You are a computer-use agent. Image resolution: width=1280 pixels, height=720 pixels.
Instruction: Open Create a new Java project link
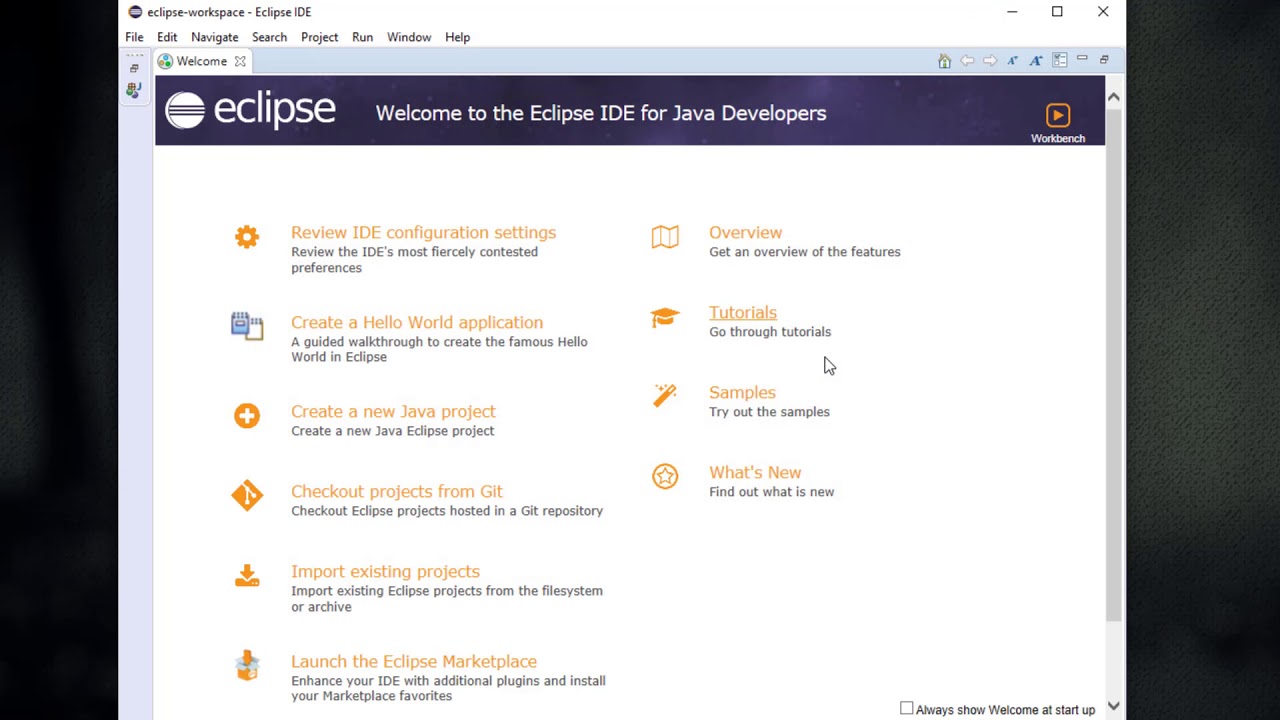coord(393,411)
